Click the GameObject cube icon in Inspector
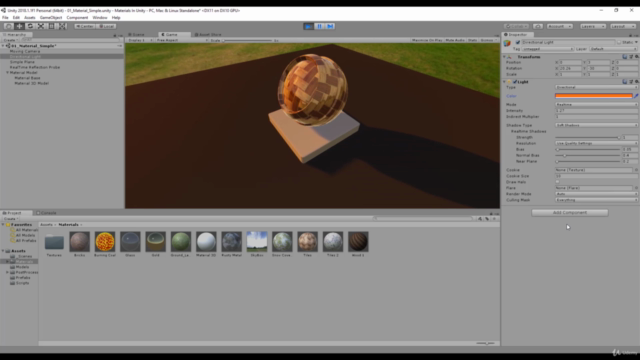This screenshot has width=640, height=360. pos(507,43)
